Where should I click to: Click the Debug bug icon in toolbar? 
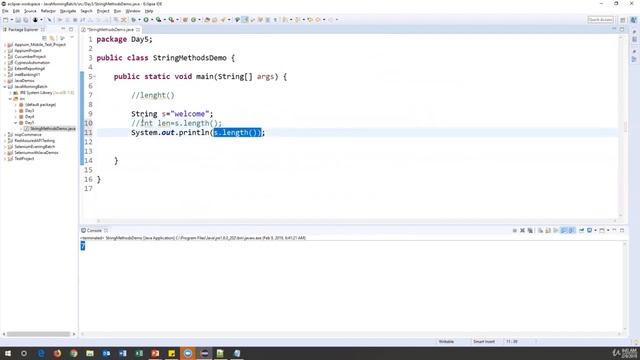133,20
